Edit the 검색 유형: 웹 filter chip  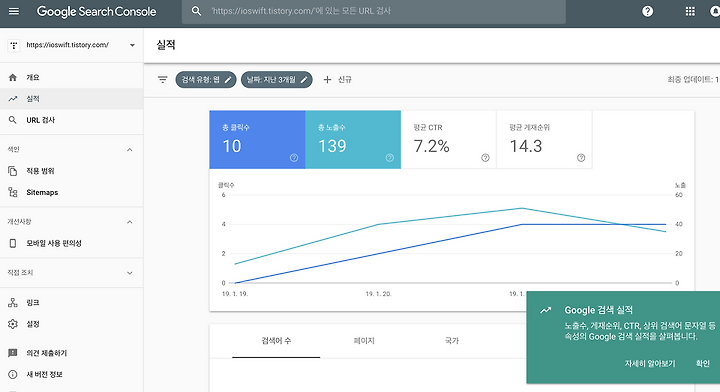pos(206,79)
